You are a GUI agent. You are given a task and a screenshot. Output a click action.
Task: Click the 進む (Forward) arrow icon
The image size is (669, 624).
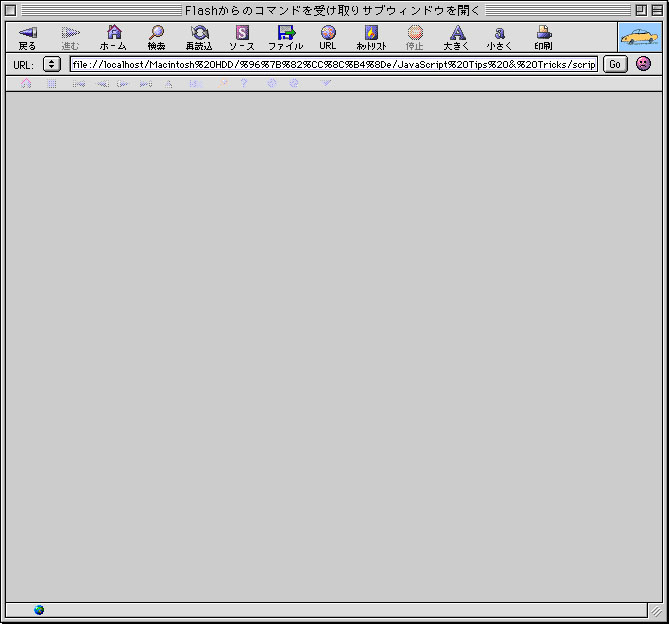[x=70, y=33]
